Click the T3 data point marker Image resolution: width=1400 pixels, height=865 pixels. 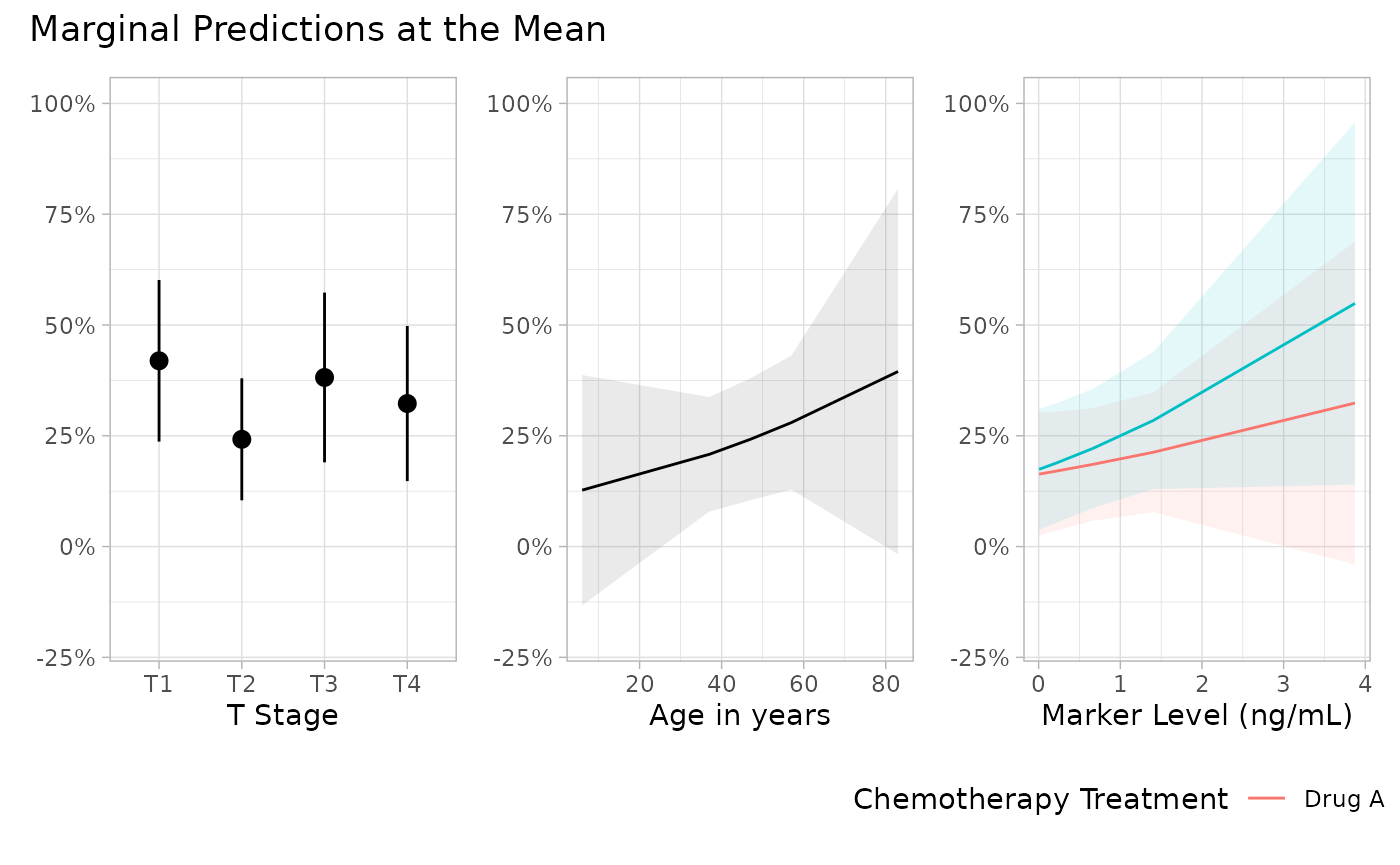(324, 377)
